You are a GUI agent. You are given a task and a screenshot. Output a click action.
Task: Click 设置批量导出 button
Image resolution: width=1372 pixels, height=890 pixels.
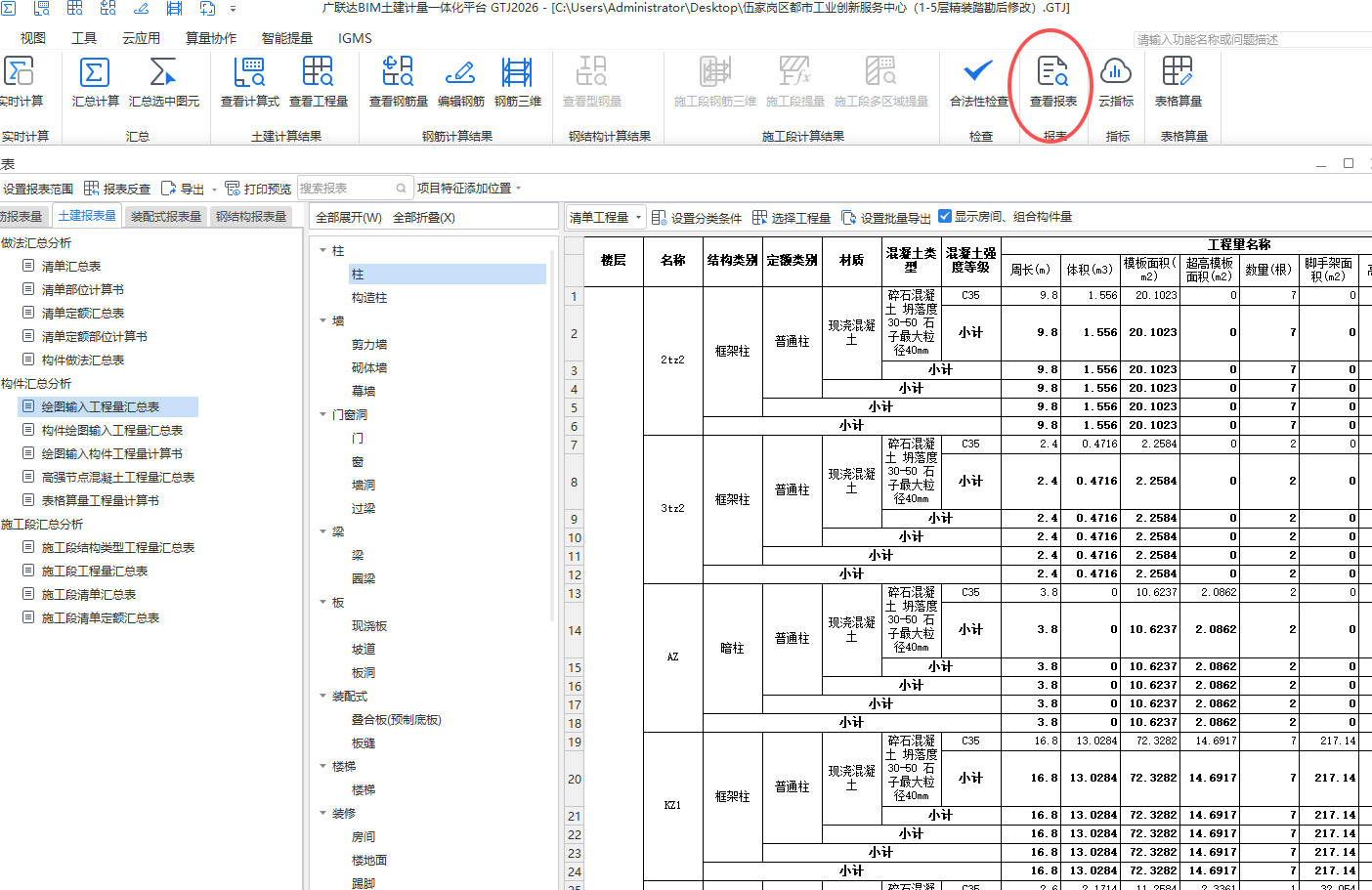point(886,218)
